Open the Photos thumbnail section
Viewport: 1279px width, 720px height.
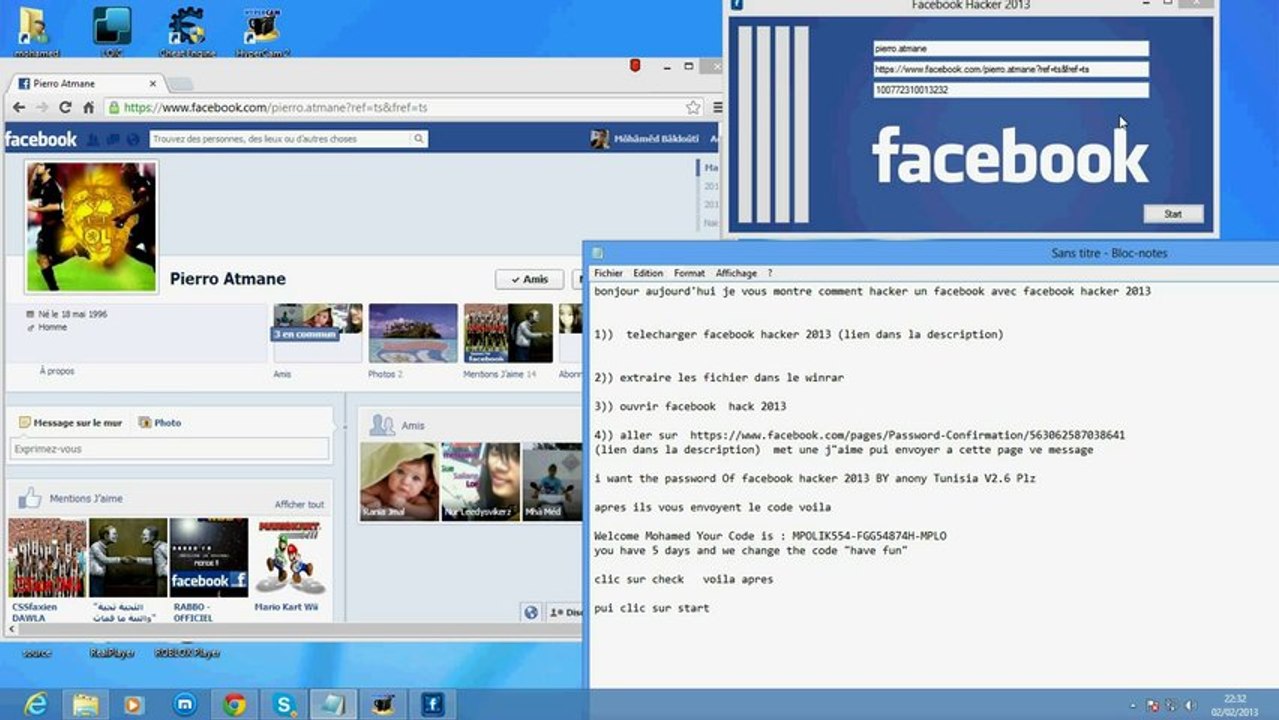click(413, 333)
